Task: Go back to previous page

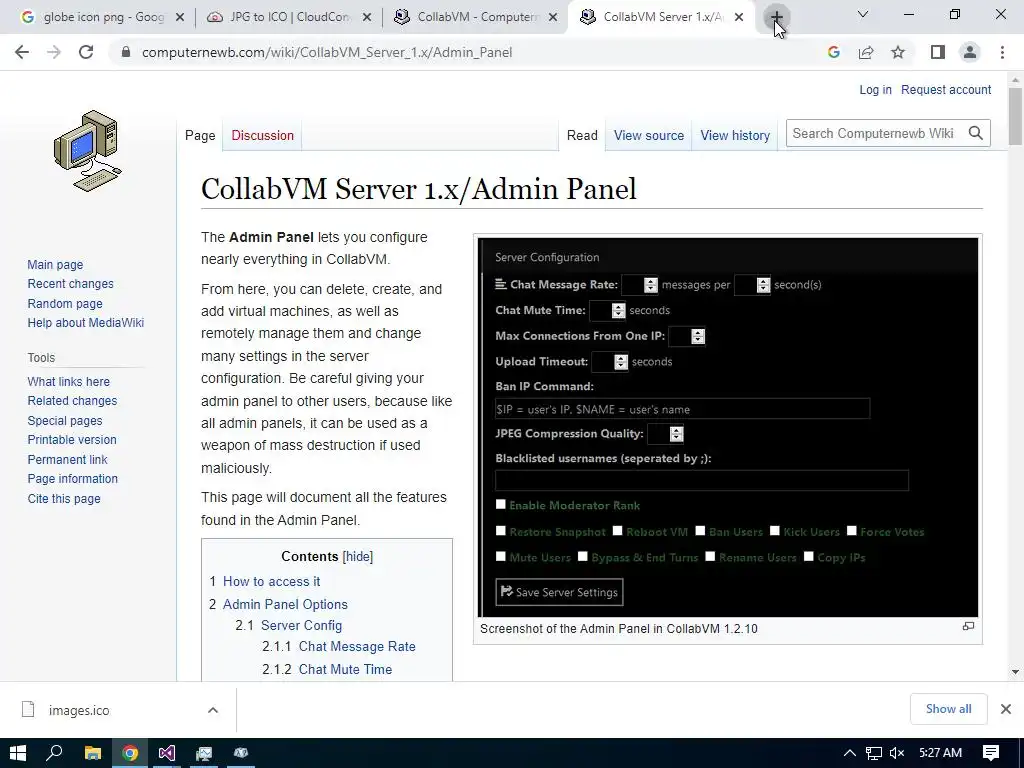Action: 22,52
